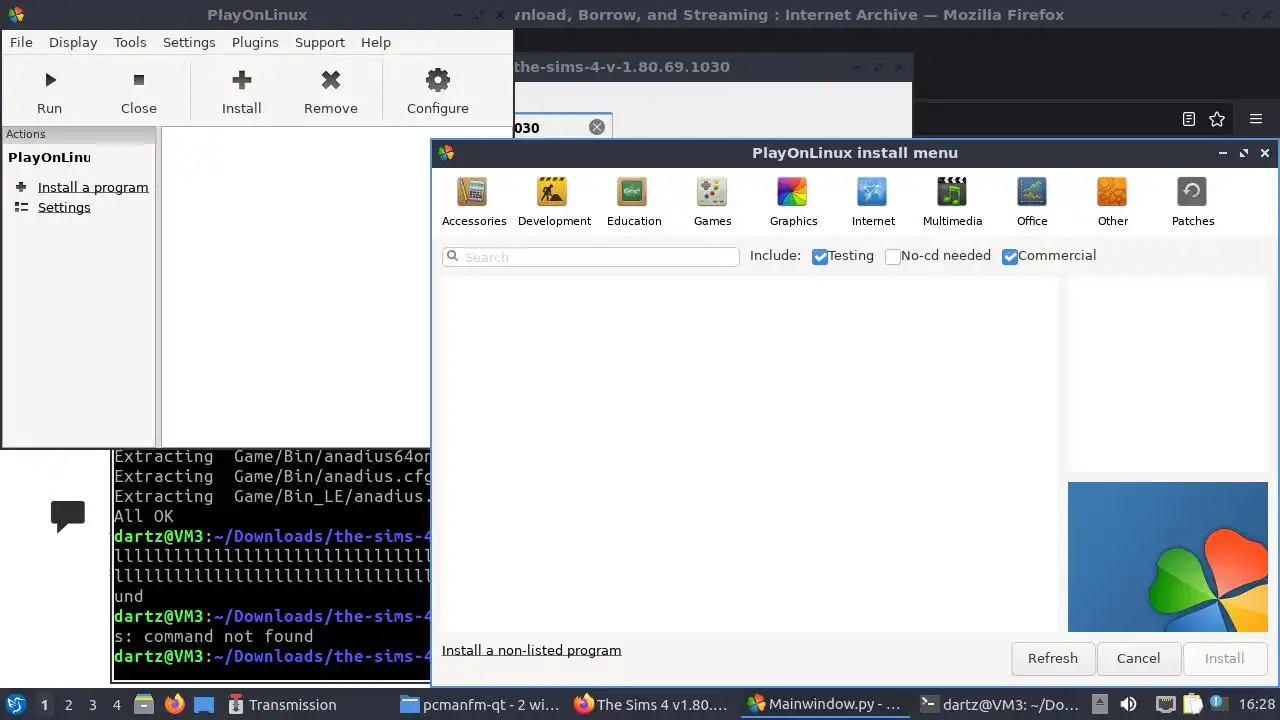Open the Tools menu
The width and height of the screenshot is (1280, 720).
pyautogui.click(x=130, y=42)
